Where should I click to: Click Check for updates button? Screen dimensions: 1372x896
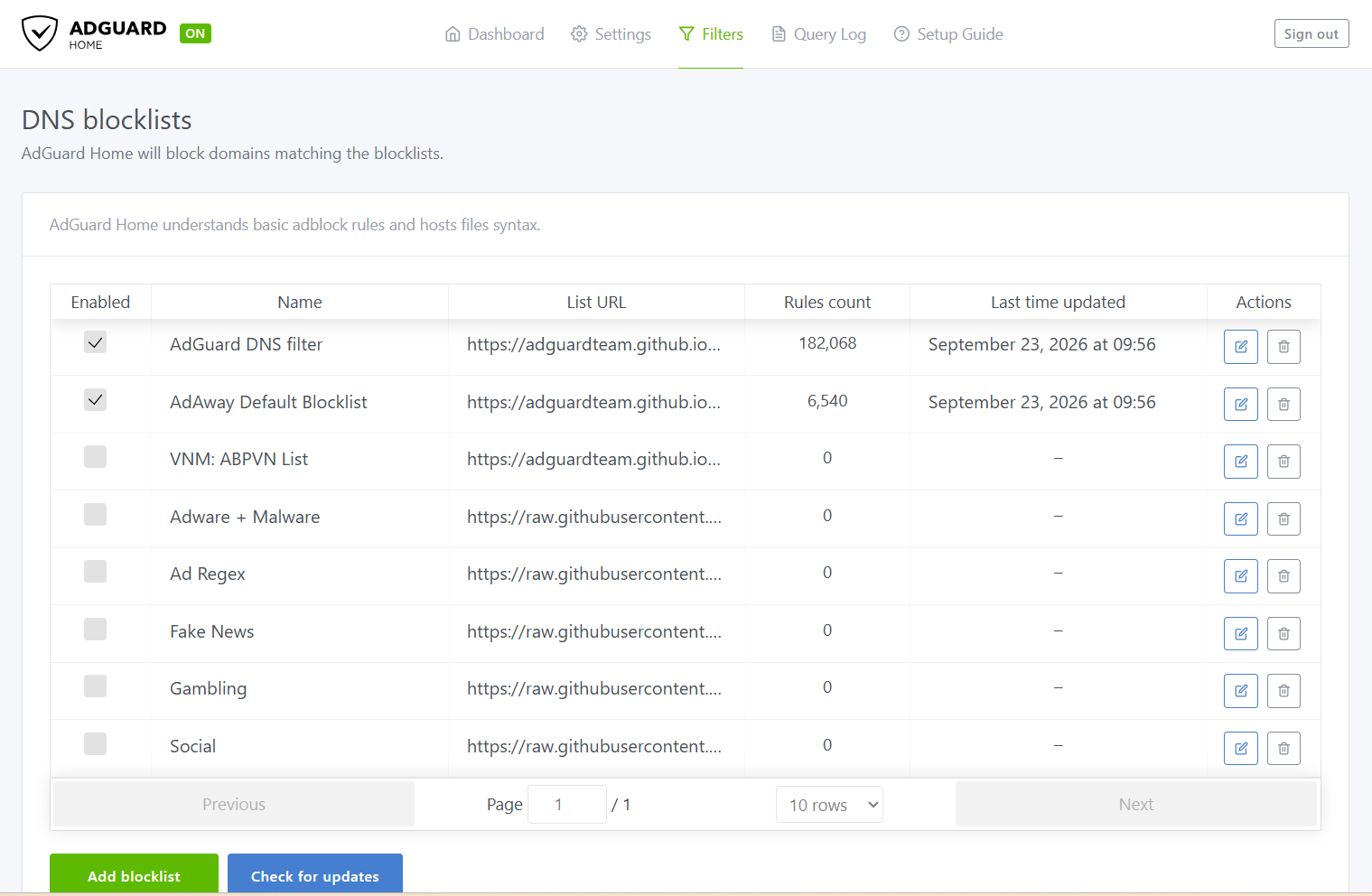(x=315, y=874)
